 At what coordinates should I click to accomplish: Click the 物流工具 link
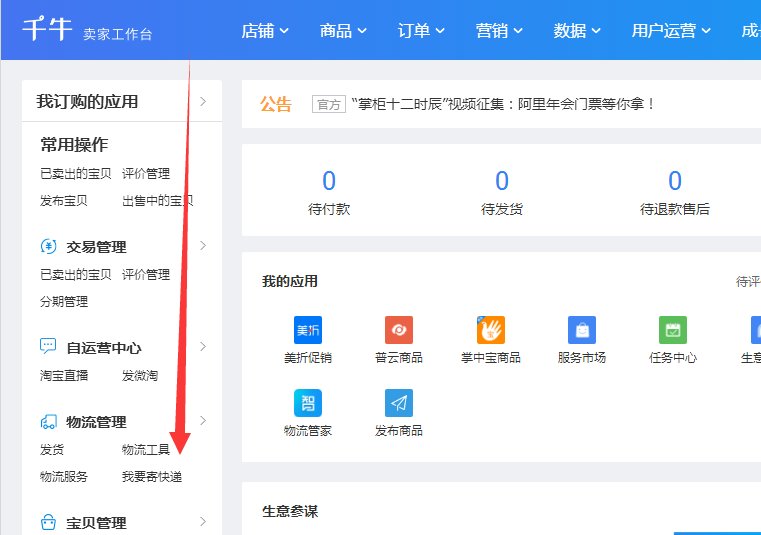(x=146, y=450)
